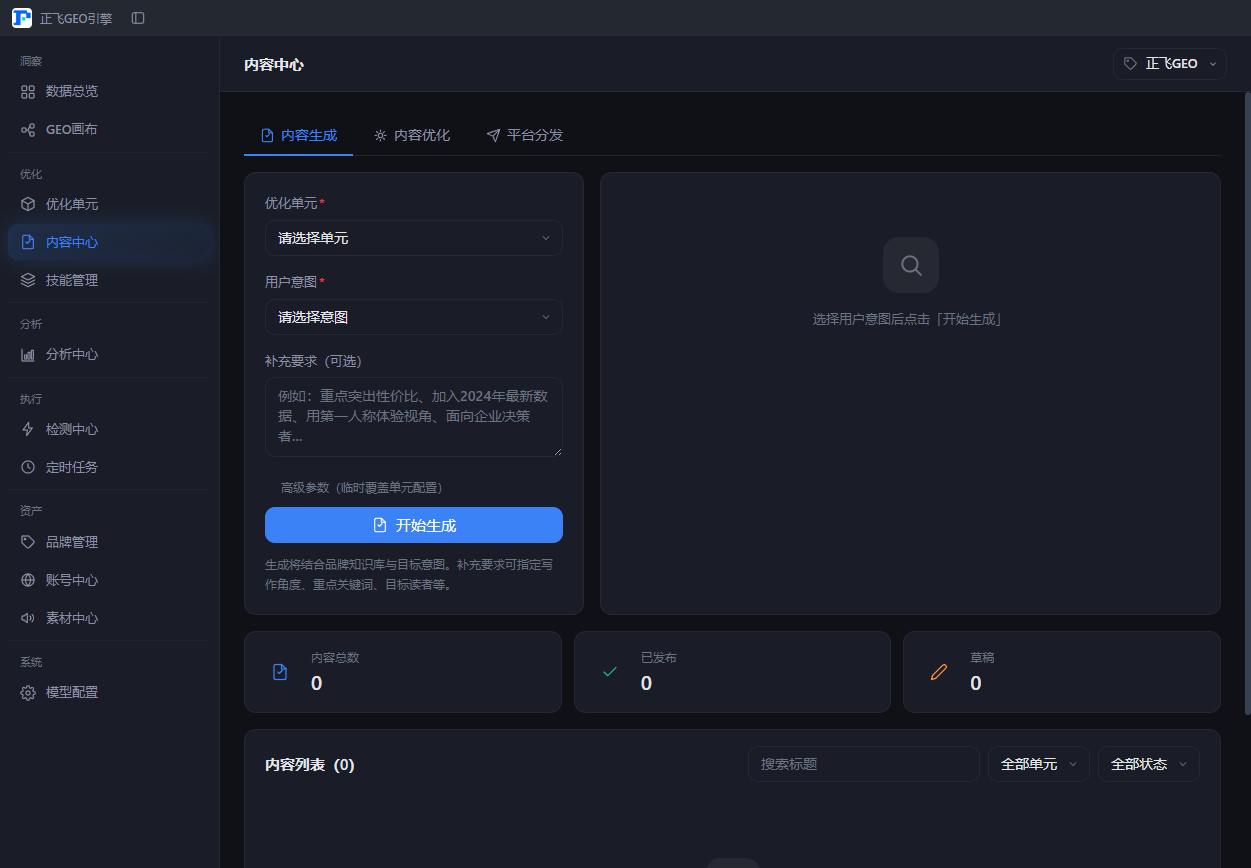
Task: Click the 品牌管理 tag icon
Action: (x=28, y=542)
